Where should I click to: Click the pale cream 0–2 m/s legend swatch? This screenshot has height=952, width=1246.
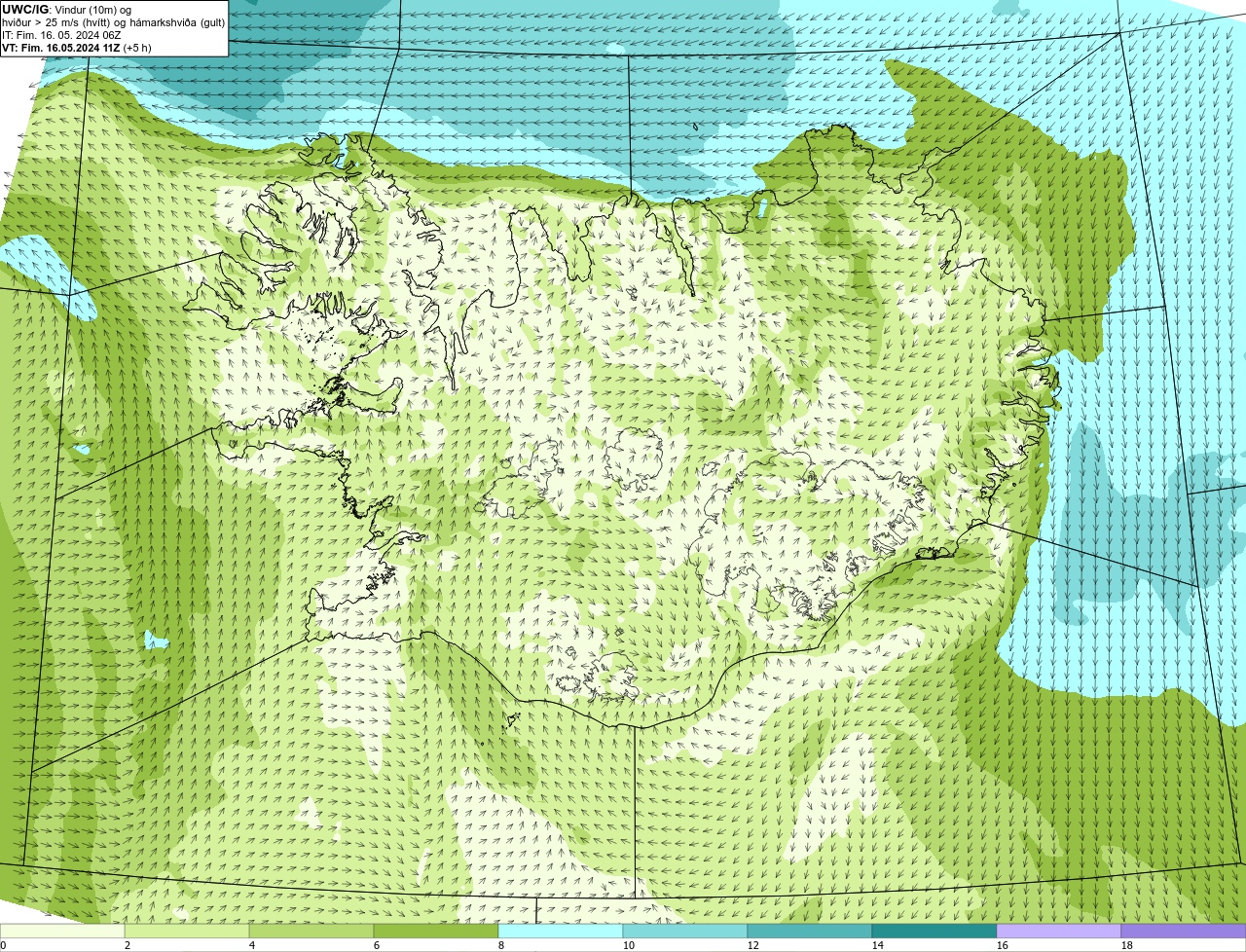tap(62, 932)
